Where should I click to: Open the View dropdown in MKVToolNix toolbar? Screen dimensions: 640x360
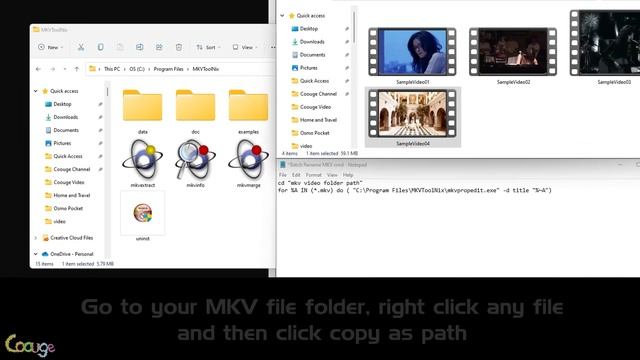pos(245,47)
